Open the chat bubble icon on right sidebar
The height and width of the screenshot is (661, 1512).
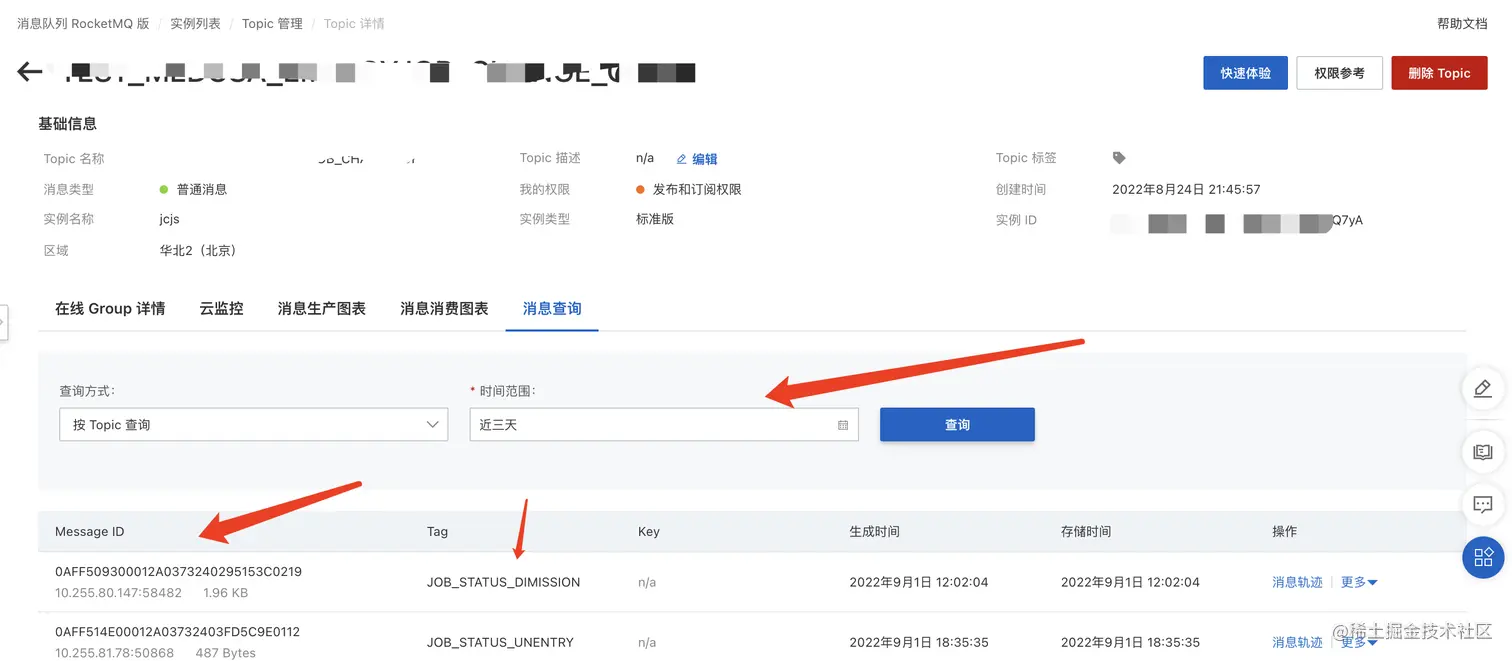click(x=1483, y=504)
